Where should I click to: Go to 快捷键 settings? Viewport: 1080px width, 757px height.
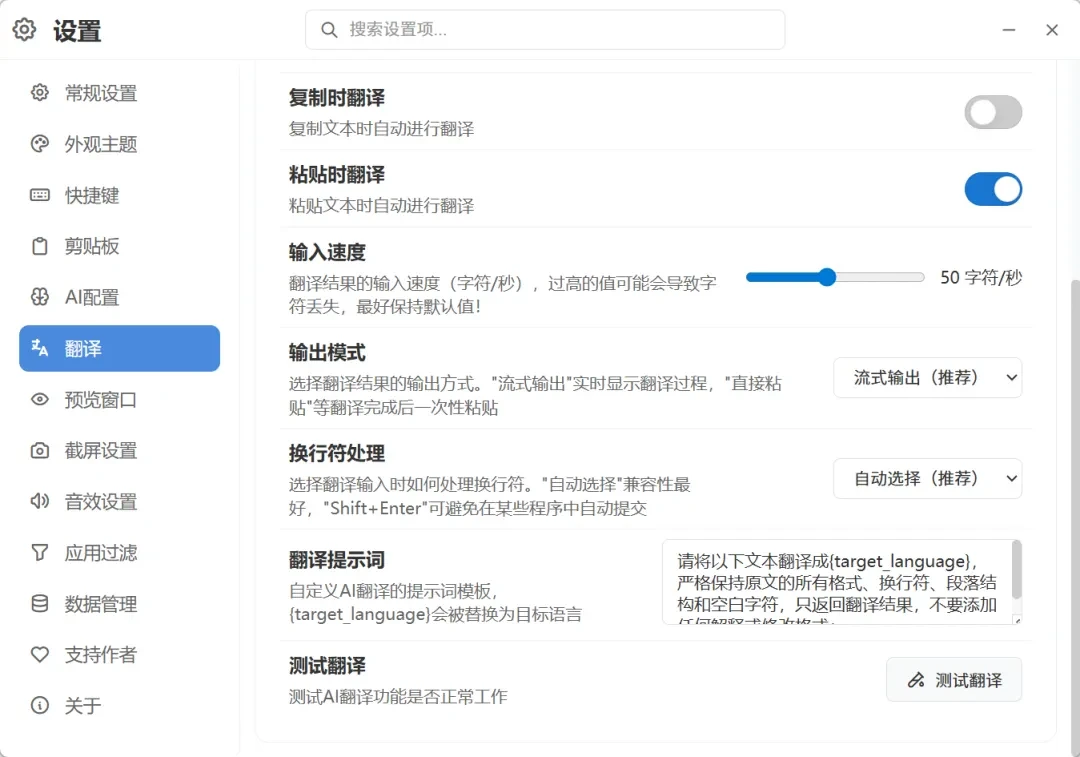(119, 195)
